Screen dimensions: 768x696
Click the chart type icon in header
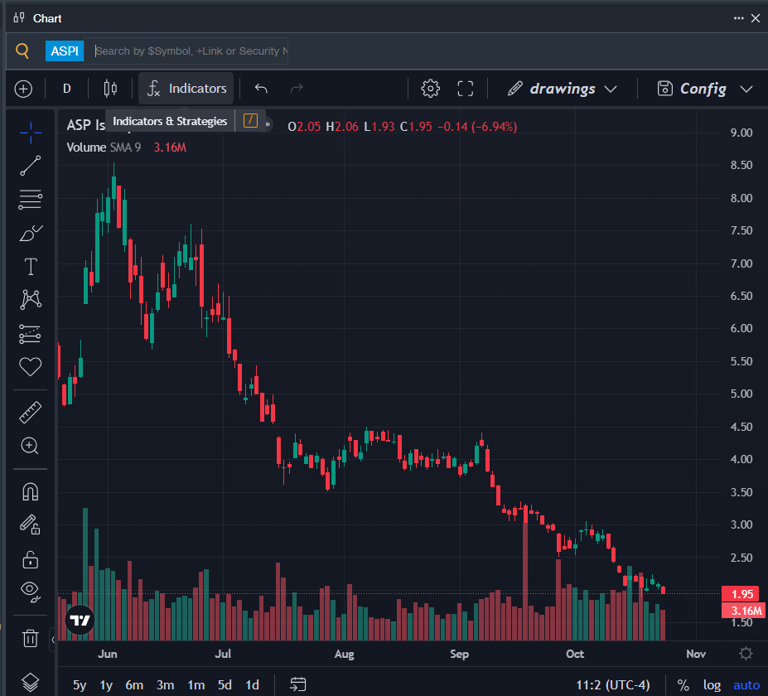point(19,18)
